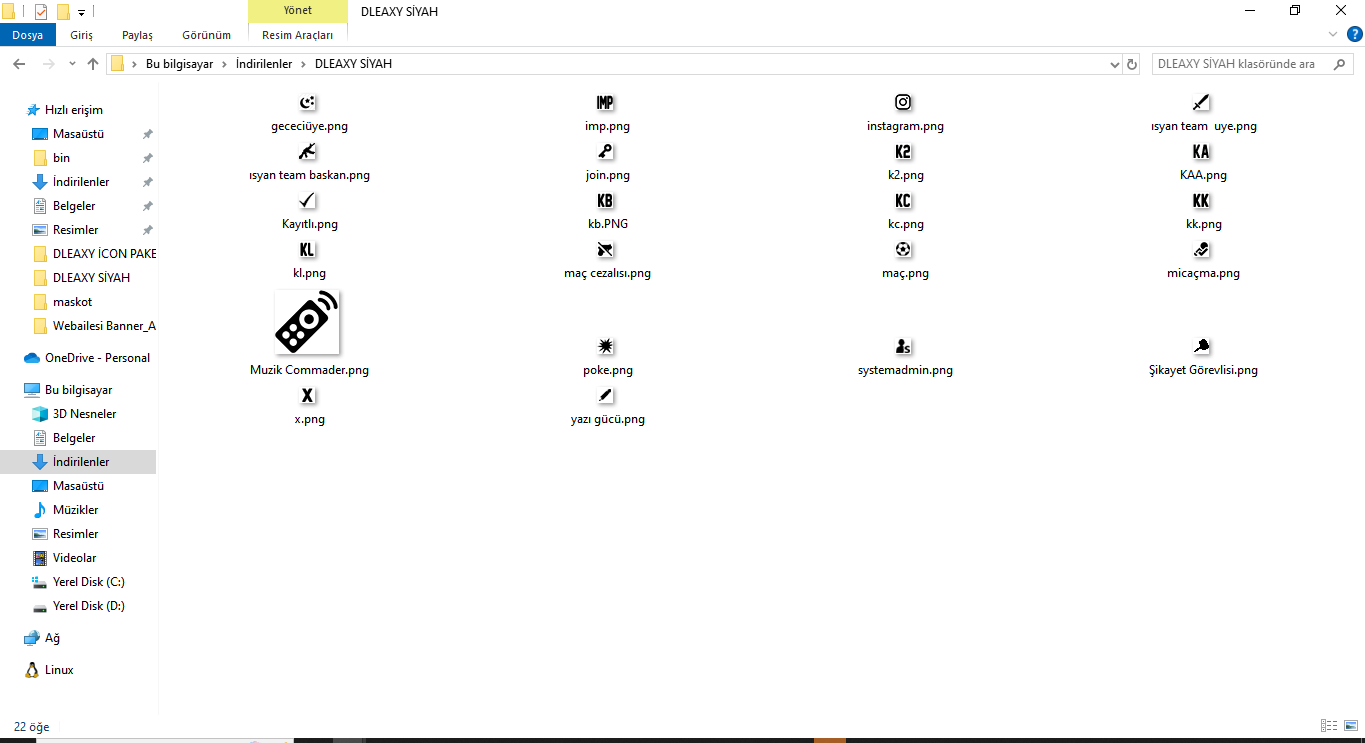The height and width of the screenshot is (743, 1365).
Task: Open DLEAXY SİYAH in the sidebar
Action: click(x=91, y=278)
